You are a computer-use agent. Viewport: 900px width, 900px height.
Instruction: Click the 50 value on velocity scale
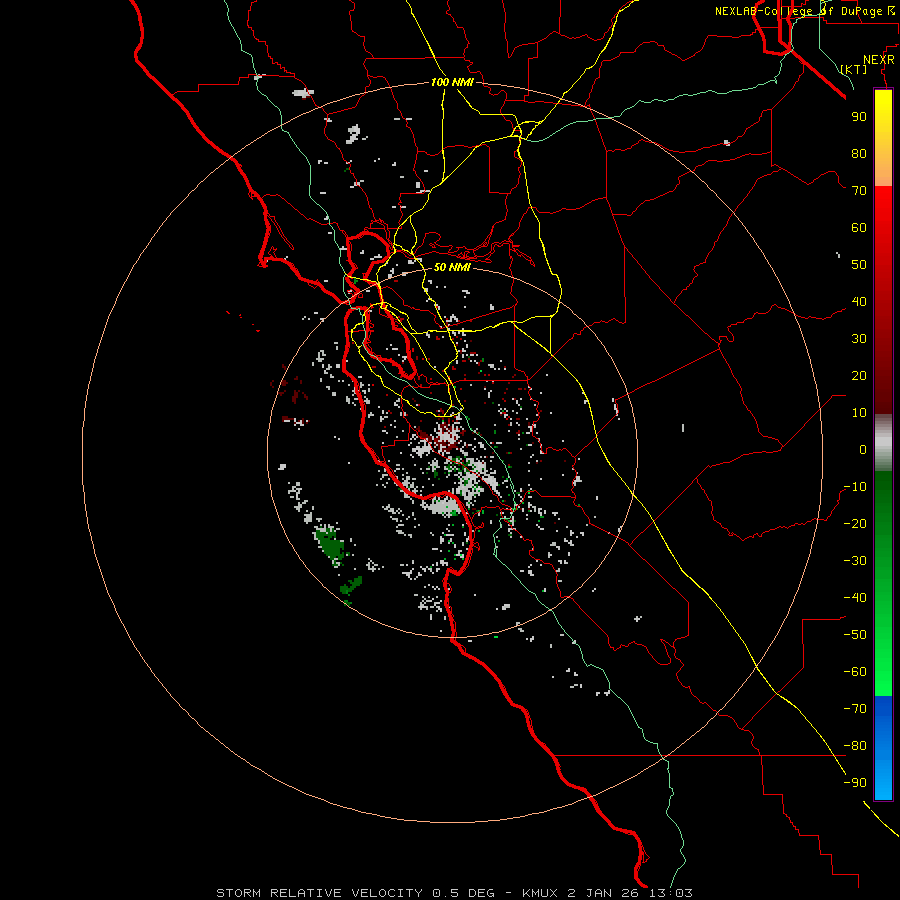(x=859, y=265)
